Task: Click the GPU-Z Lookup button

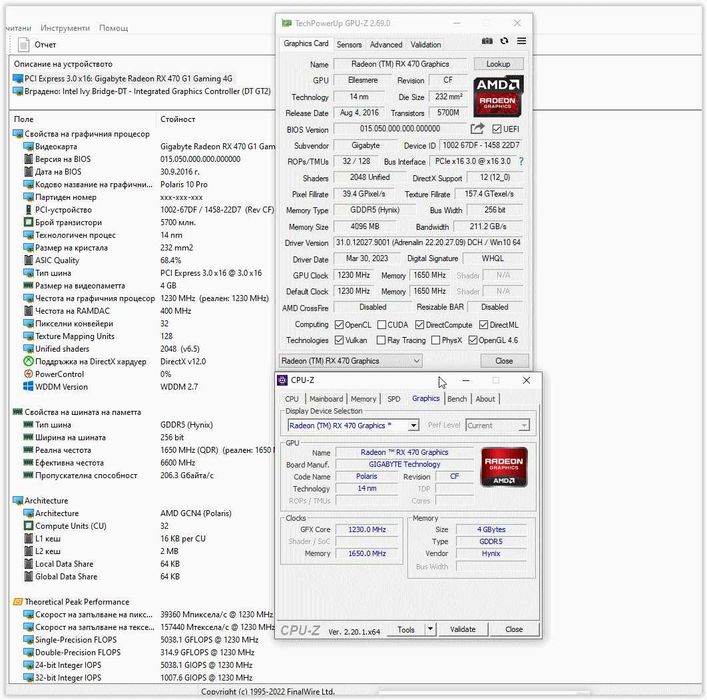Action: click(x=498, y=64)
